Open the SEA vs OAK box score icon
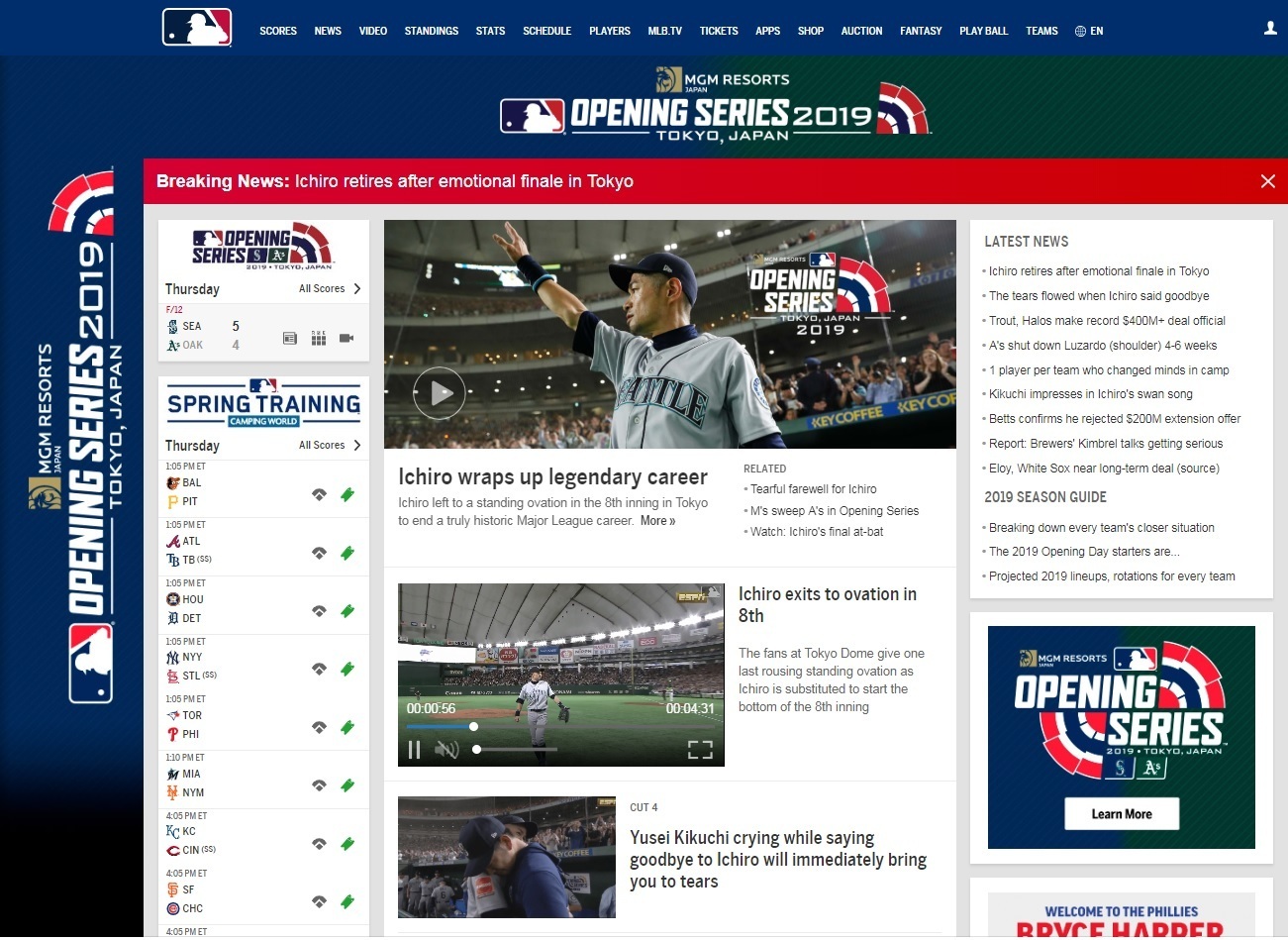This screenshot has height=940, width=1288. (318, 339)
